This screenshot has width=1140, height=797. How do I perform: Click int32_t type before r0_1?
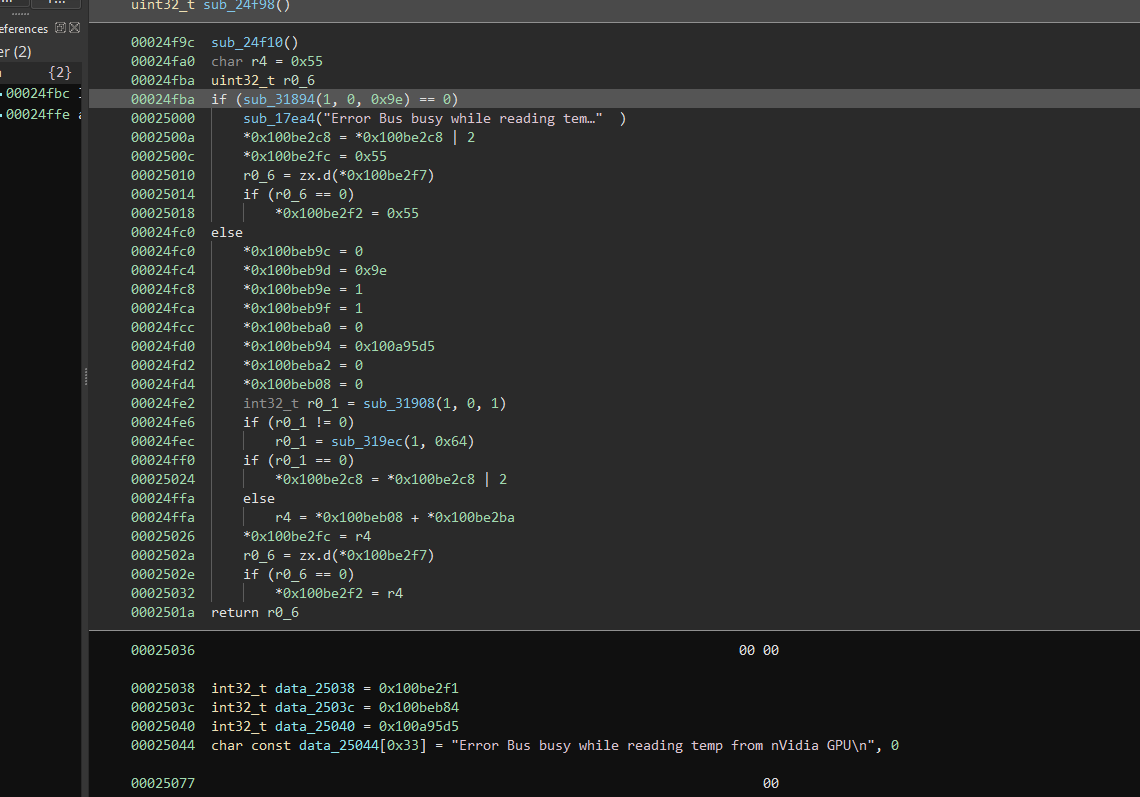(x=270, y=403)
